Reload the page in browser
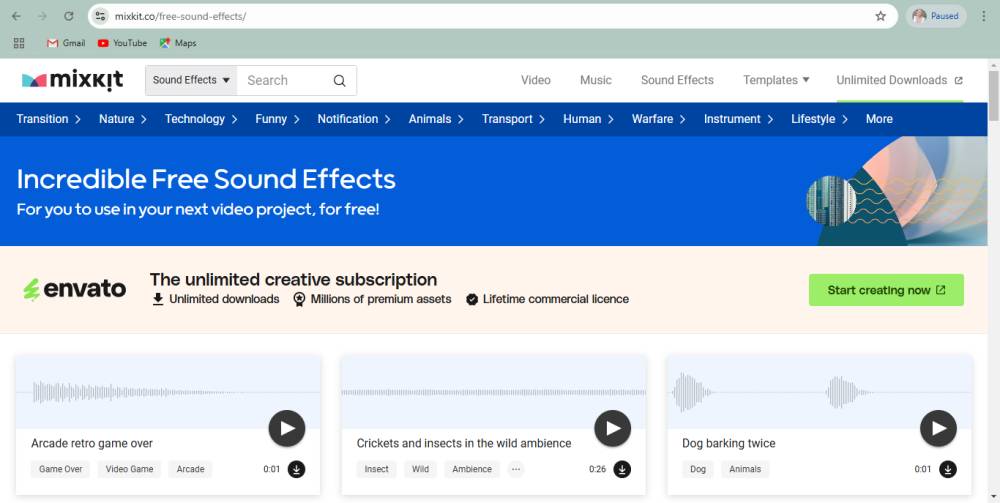This screenshot has height=503, width=1000. point(69,16)
